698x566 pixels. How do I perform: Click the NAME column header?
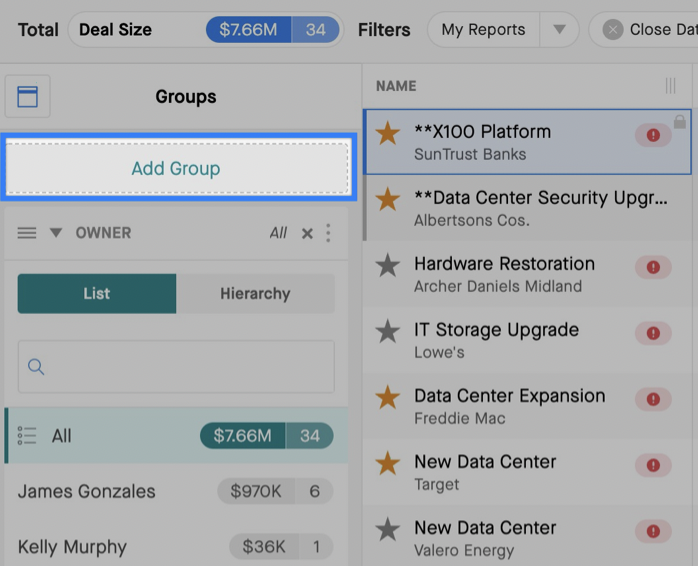coord(396,86)
